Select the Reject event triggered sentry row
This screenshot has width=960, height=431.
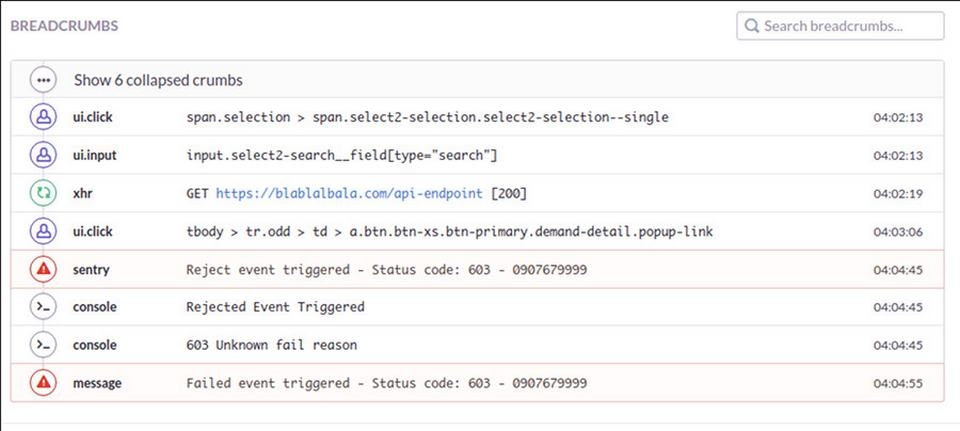(x=477, y=269)
